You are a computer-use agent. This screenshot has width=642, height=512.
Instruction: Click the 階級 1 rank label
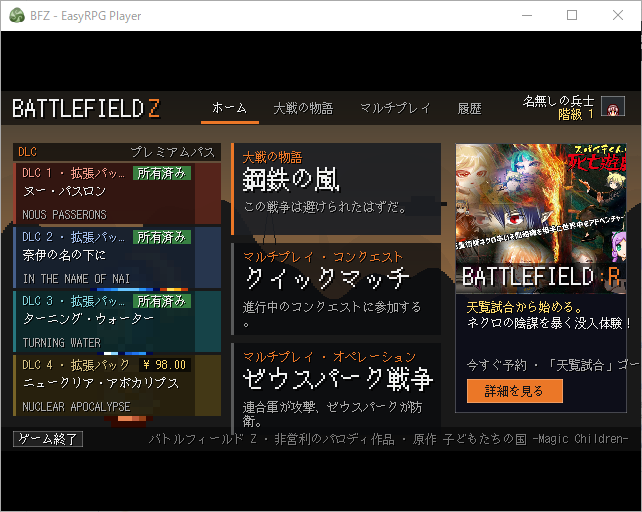pyautogui.click(x=576, y=114)
